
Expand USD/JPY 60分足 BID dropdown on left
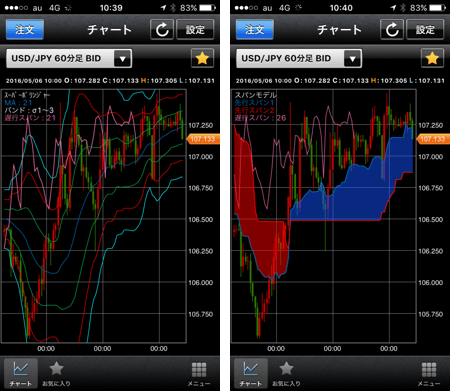69,59
